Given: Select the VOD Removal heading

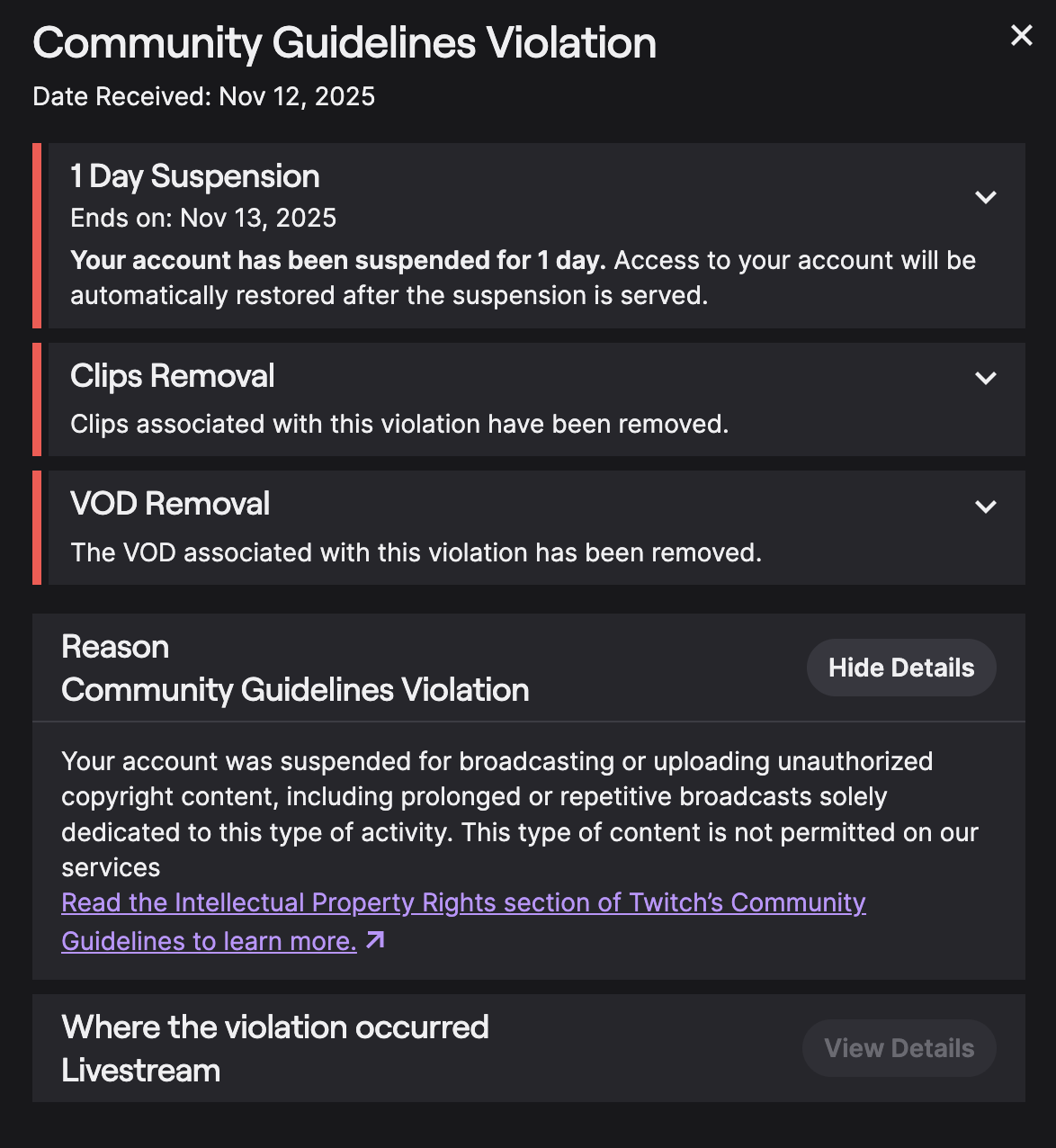Looking at the screenshot, I should click(170, 504).
